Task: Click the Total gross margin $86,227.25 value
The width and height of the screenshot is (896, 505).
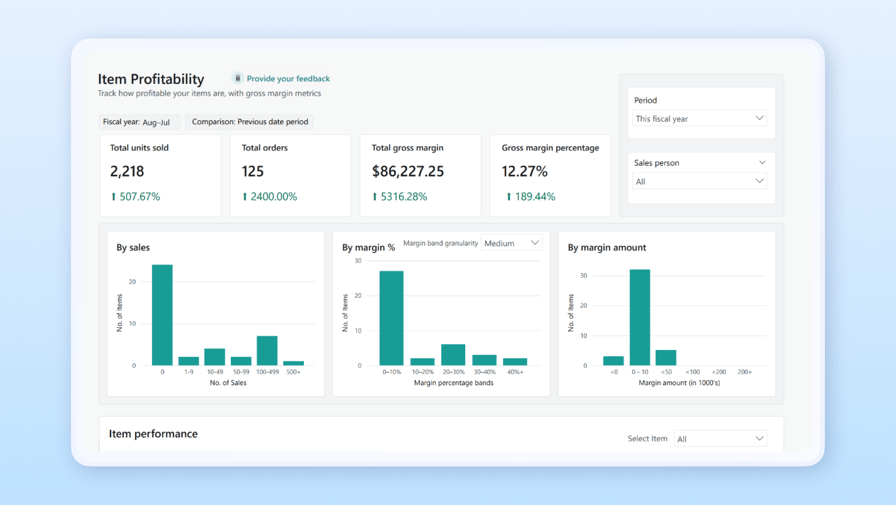Action: click(408, 171)
